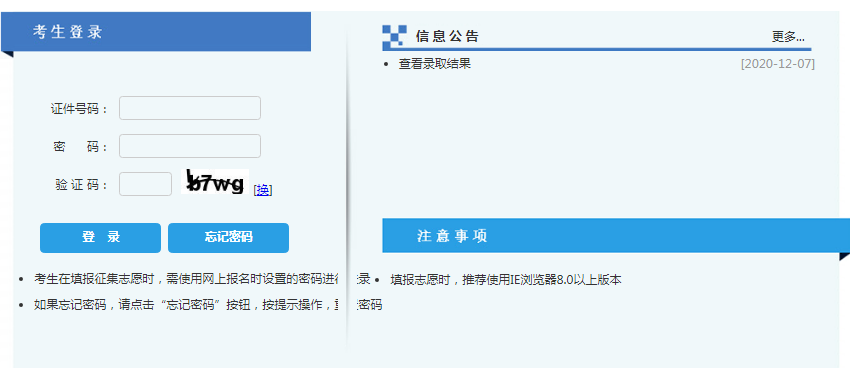Focus the 密码 password field

tap(190, 146)
